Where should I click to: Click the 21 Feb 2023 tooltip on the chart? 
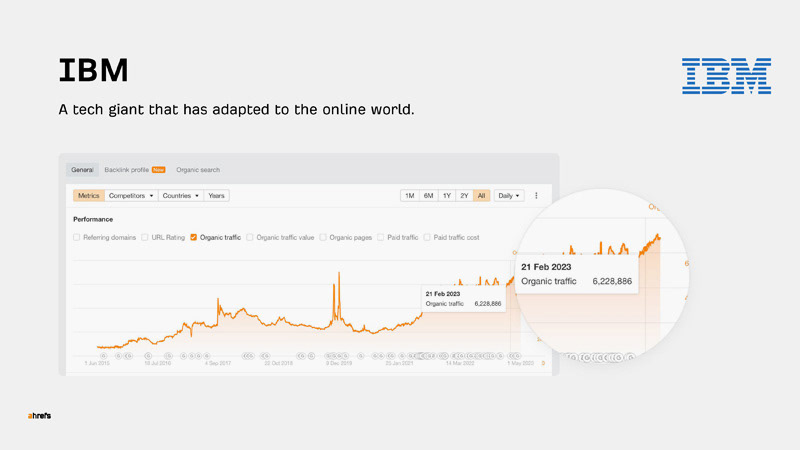463,299
